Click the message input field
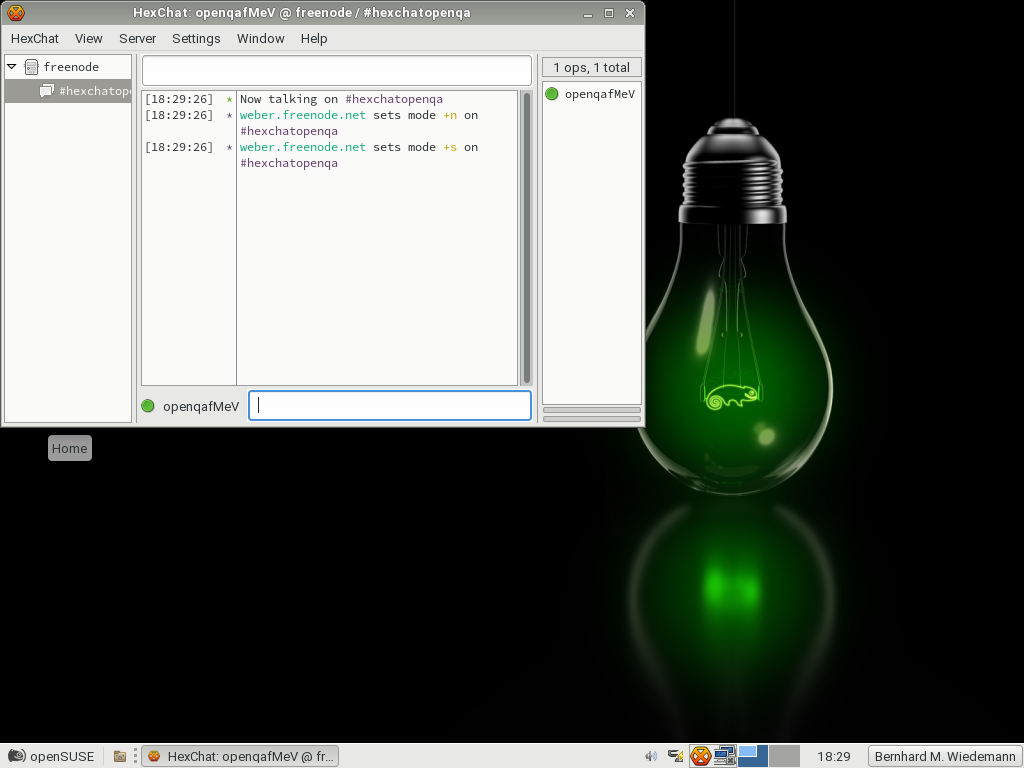 click(x=390, y=405)
